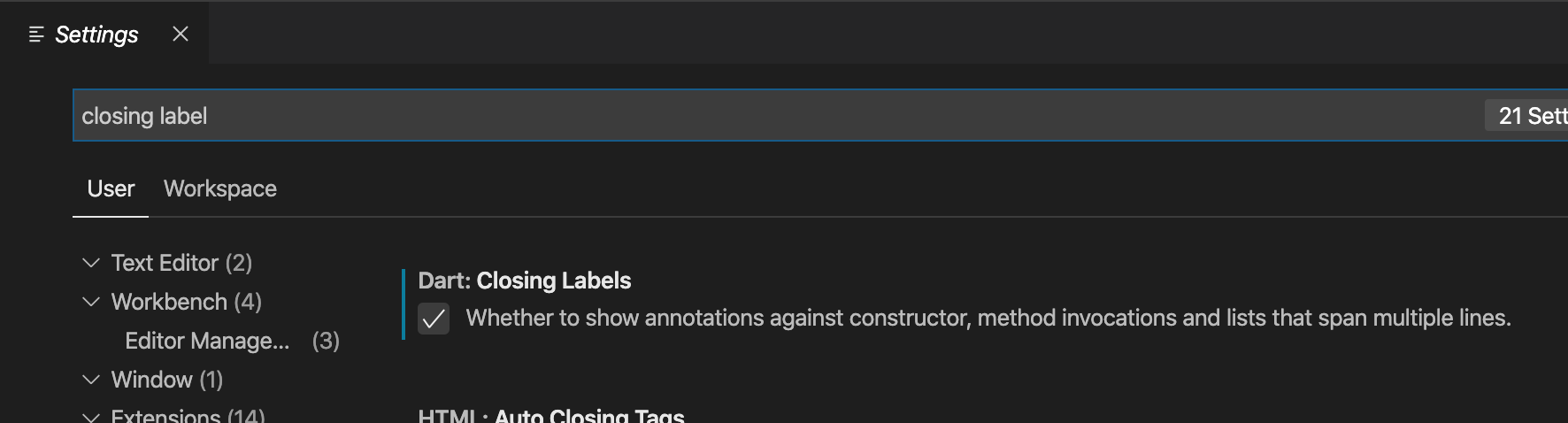Screen dimensions: 1568x423
Task: Click the Dart: Closing Labels setting title
Action: point(525,281)
